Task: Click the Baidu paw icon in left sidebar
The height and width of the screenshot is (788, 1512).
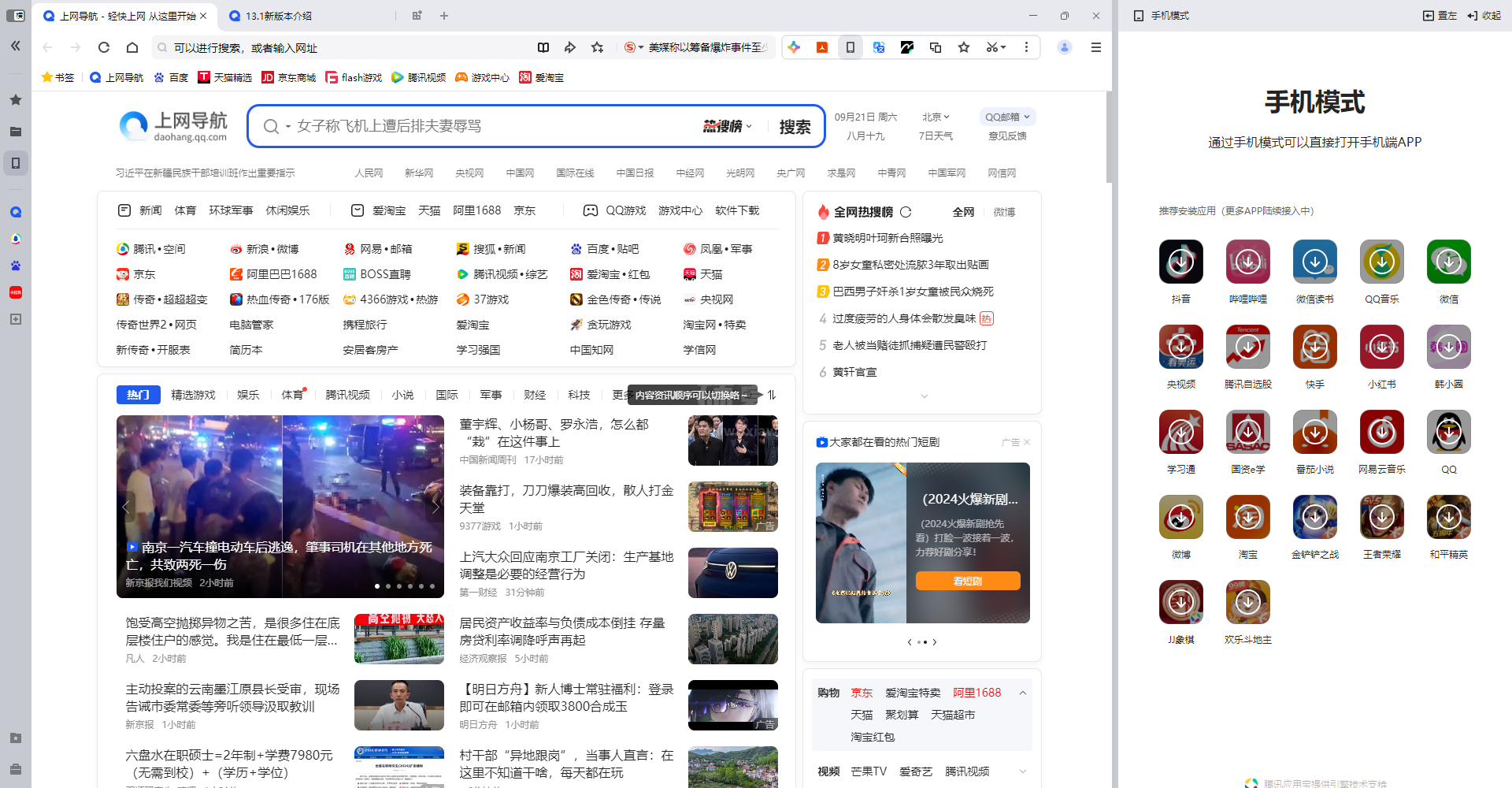Action: (16, 266)
